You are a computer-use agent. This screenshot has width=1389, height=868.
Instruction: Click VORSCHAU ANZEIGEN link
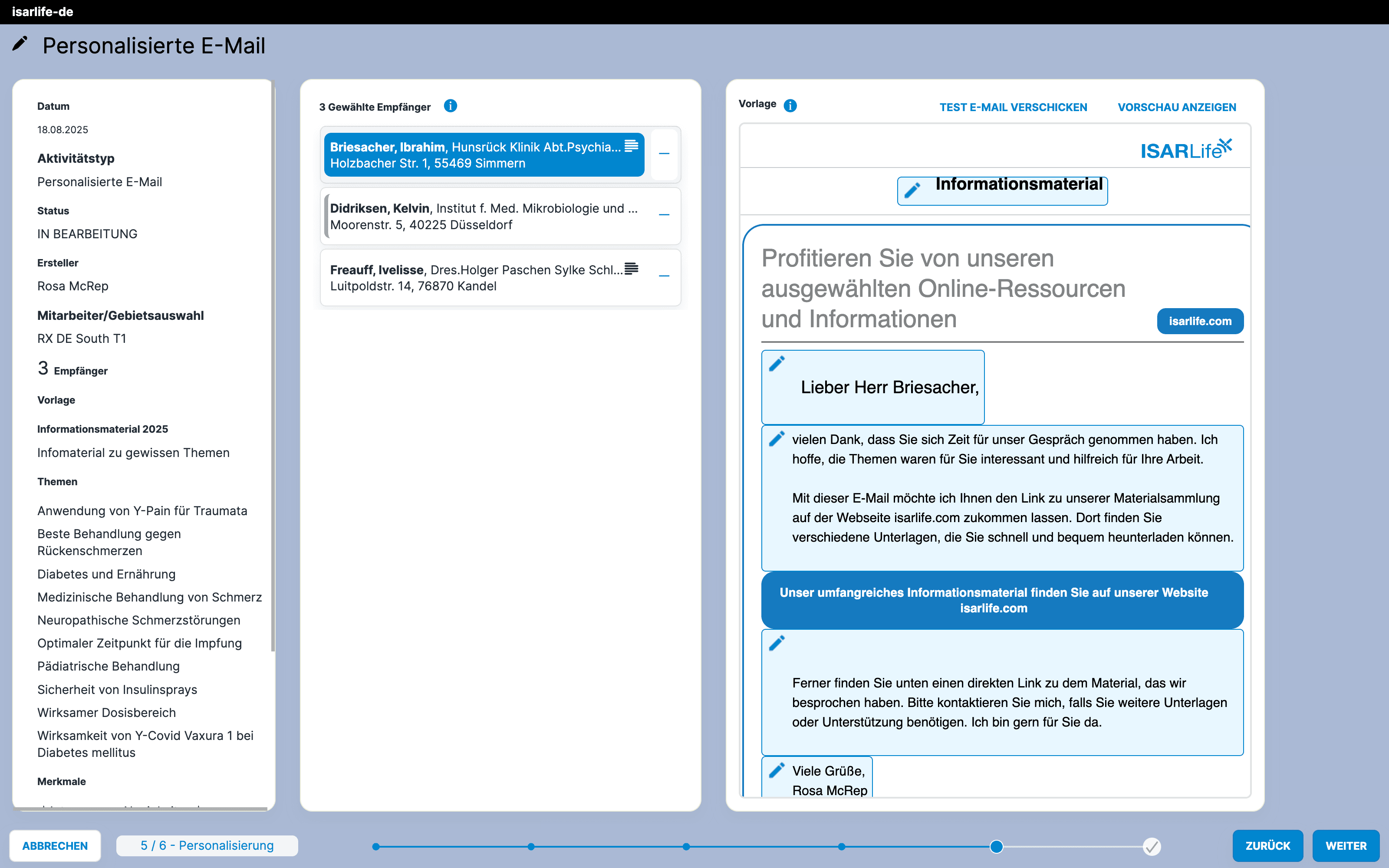tap(1177, 107)
